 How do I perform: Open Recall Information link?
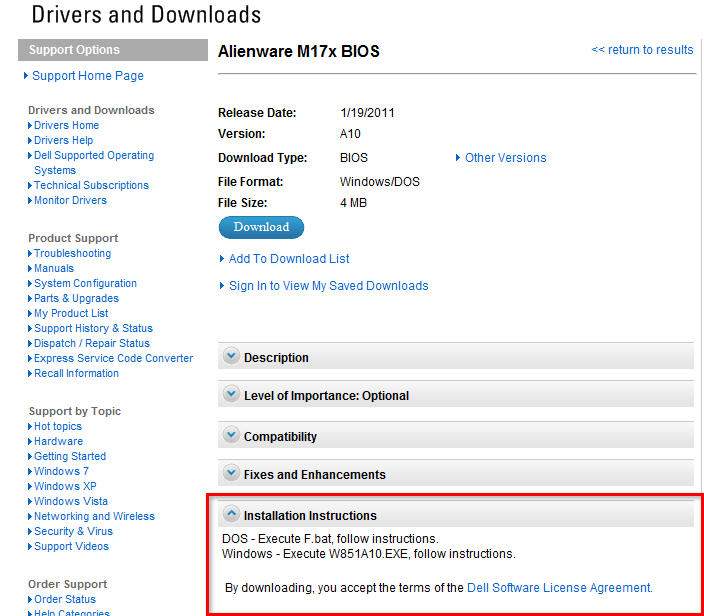coord(76,374)
